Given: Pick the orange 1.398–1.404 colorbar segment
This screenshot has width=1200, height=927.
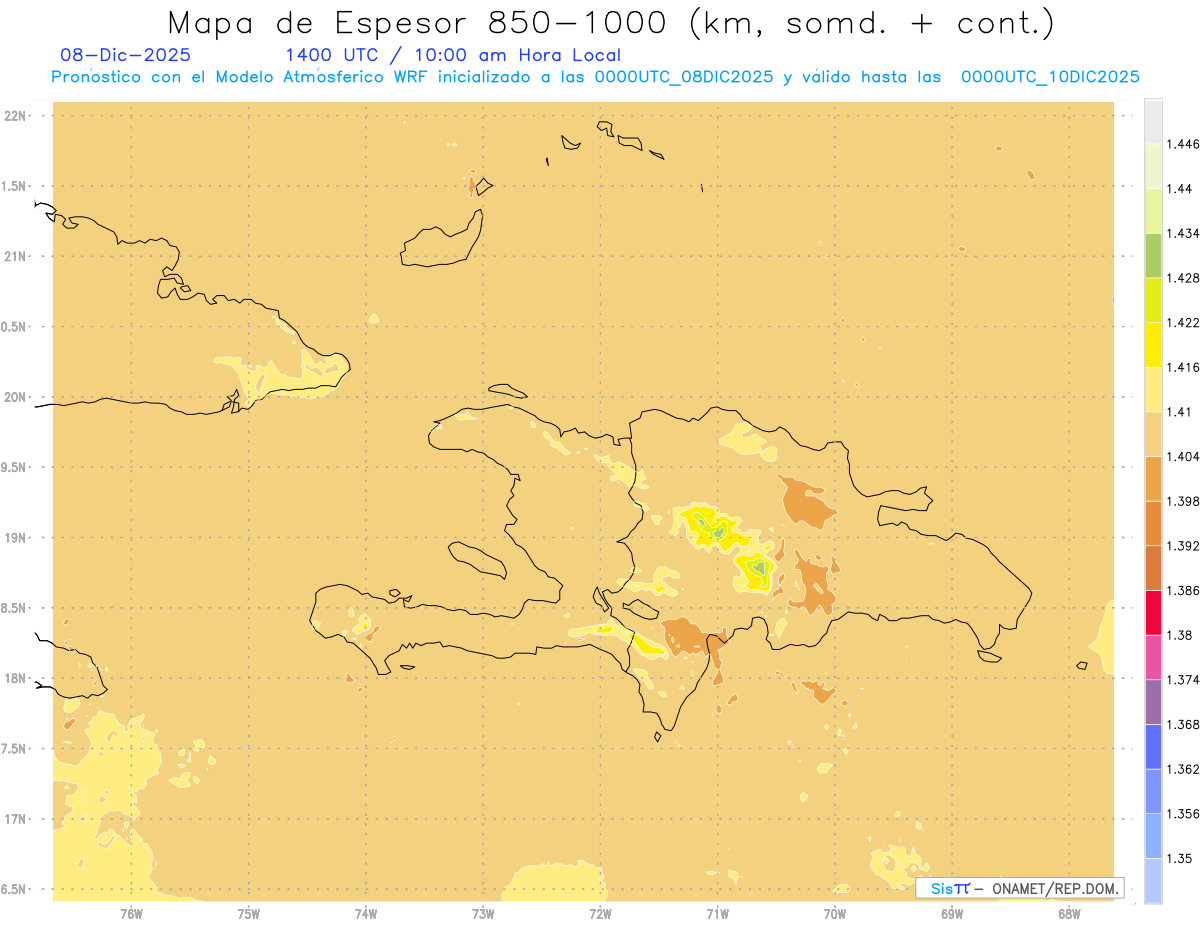Looking at the screenshot, I should point(1153,478).
